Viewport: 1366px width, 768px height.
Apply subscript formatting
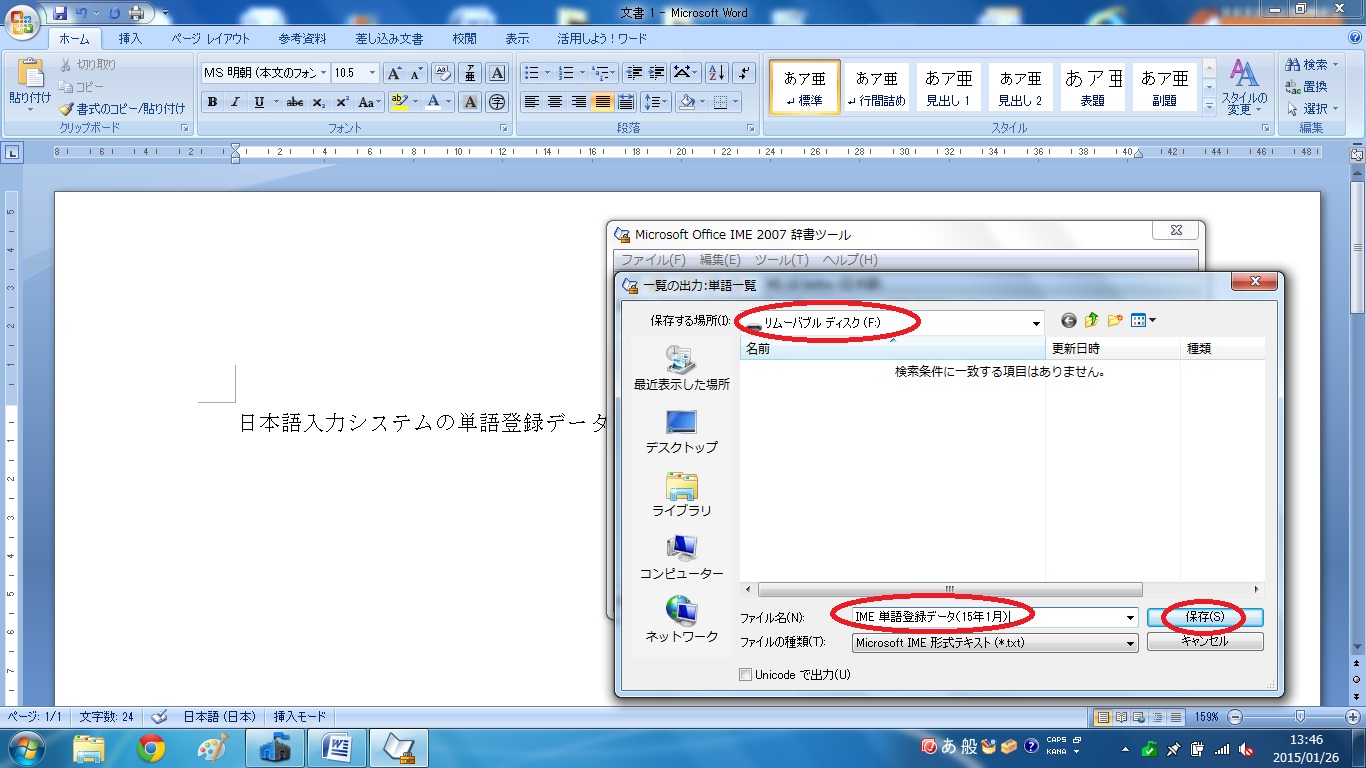point(318,102)
